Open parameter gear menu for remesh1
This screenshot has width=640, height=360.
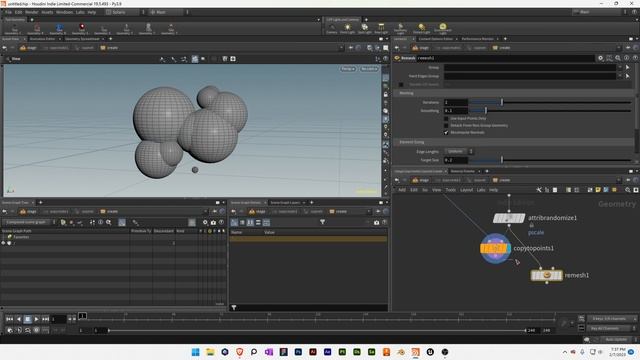coord(601,58)
